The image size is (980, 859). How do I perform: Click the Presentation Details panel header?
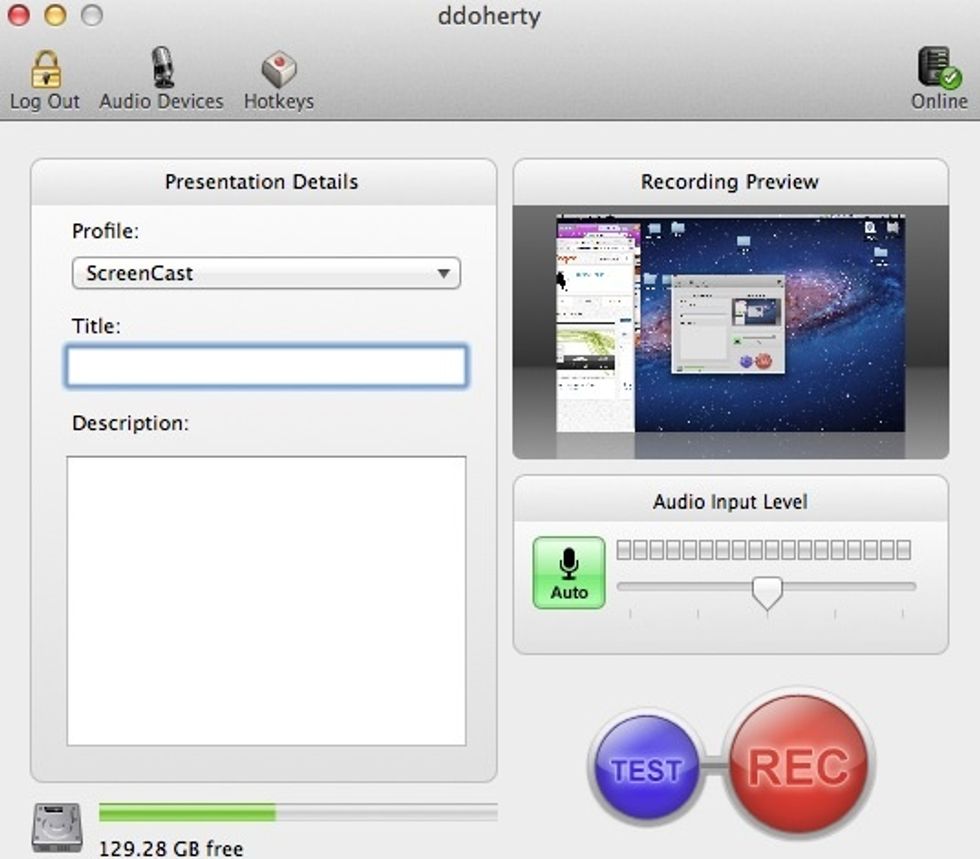[262, 182]
